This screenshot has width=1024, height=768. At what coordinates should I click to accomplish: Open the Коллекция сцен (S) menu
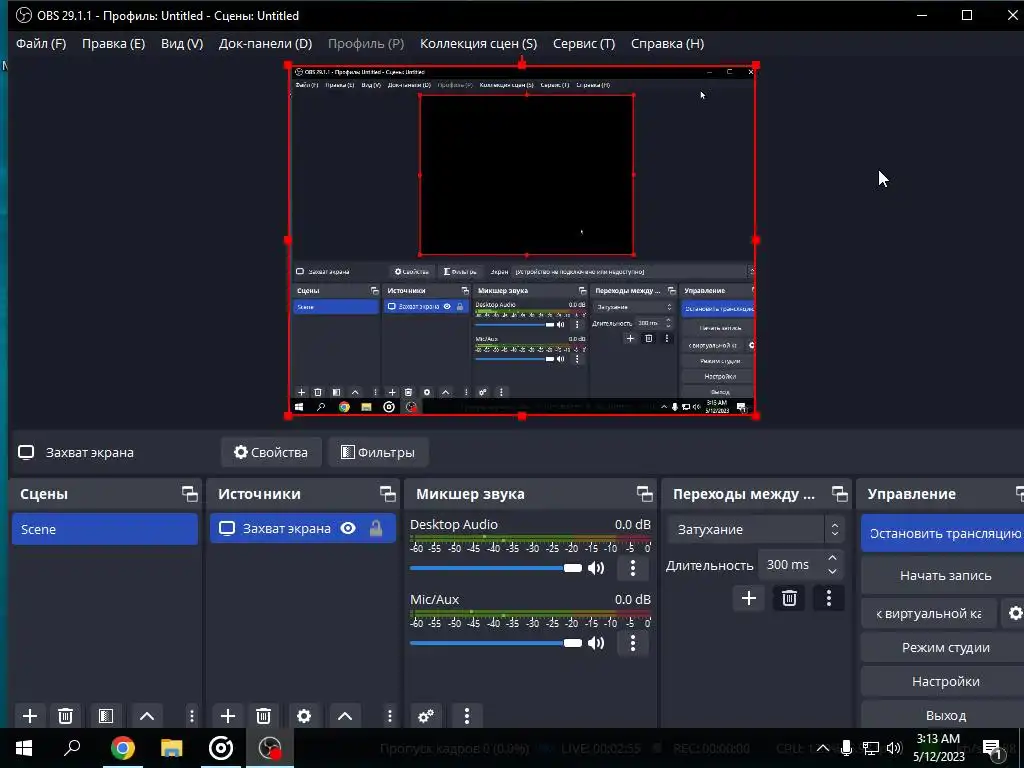(478, 44)
